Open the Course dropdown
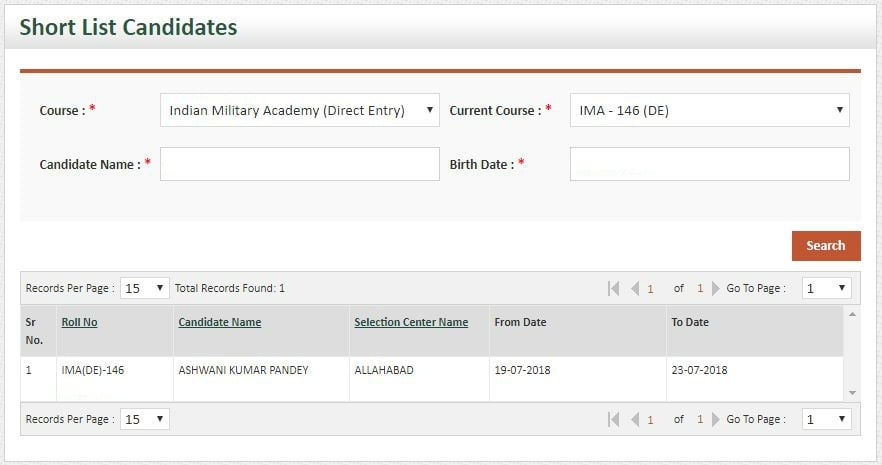This screenshot has height=465, width=882. pos(300,110)
